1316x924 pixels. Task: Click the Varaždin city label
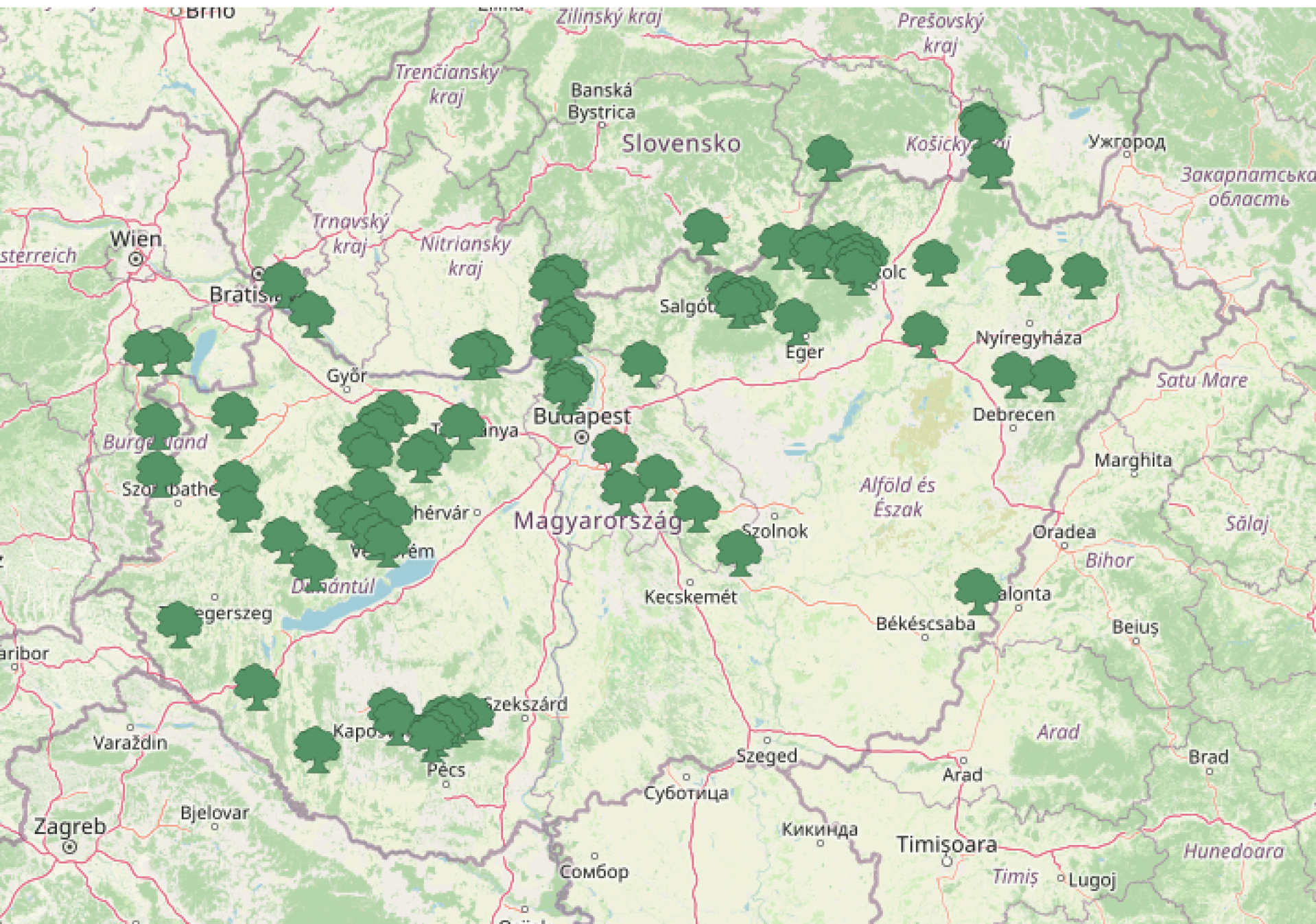click(x=130, y=743)
